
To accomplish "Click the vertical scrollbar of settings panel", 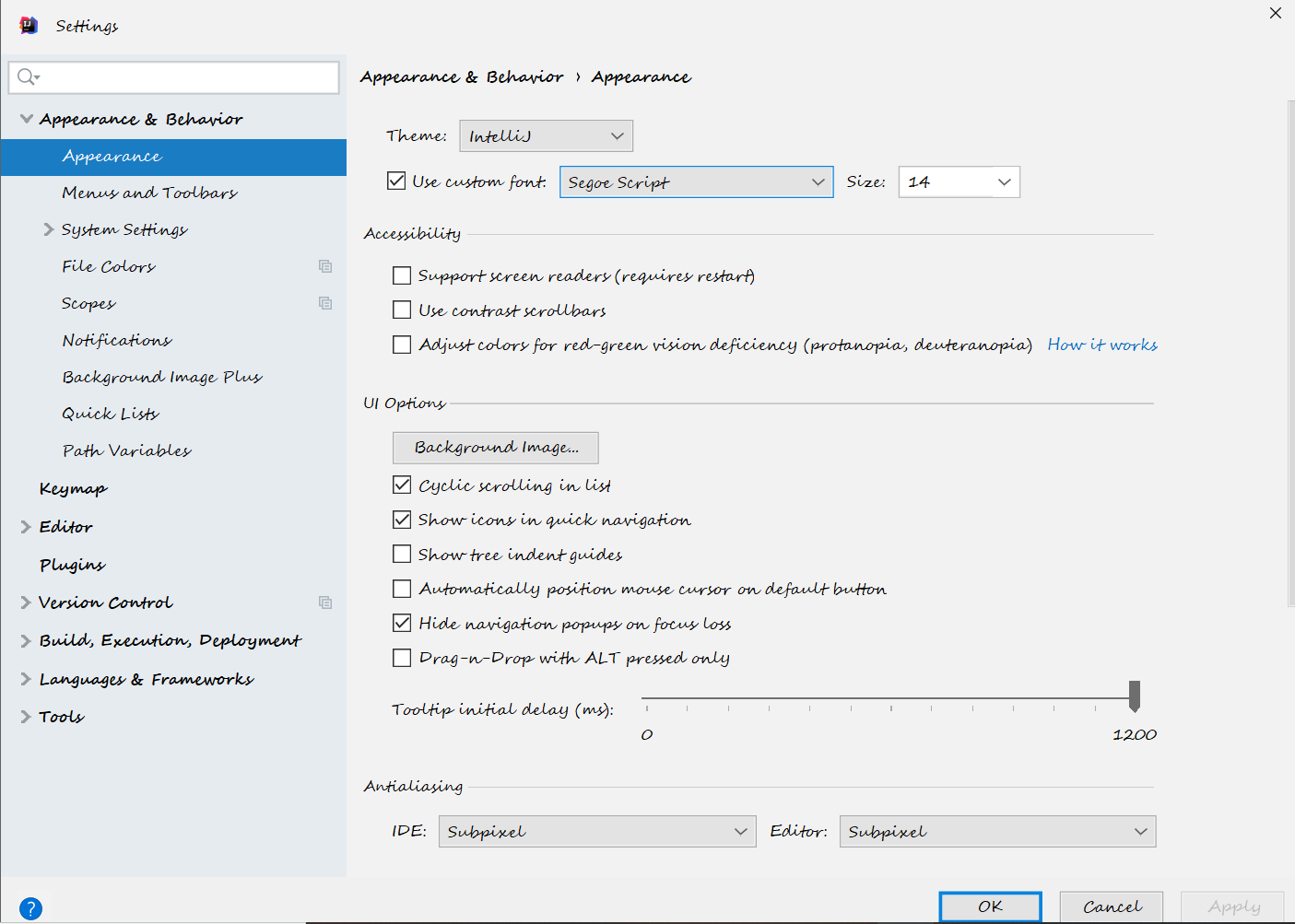I will coord(1290,355).
